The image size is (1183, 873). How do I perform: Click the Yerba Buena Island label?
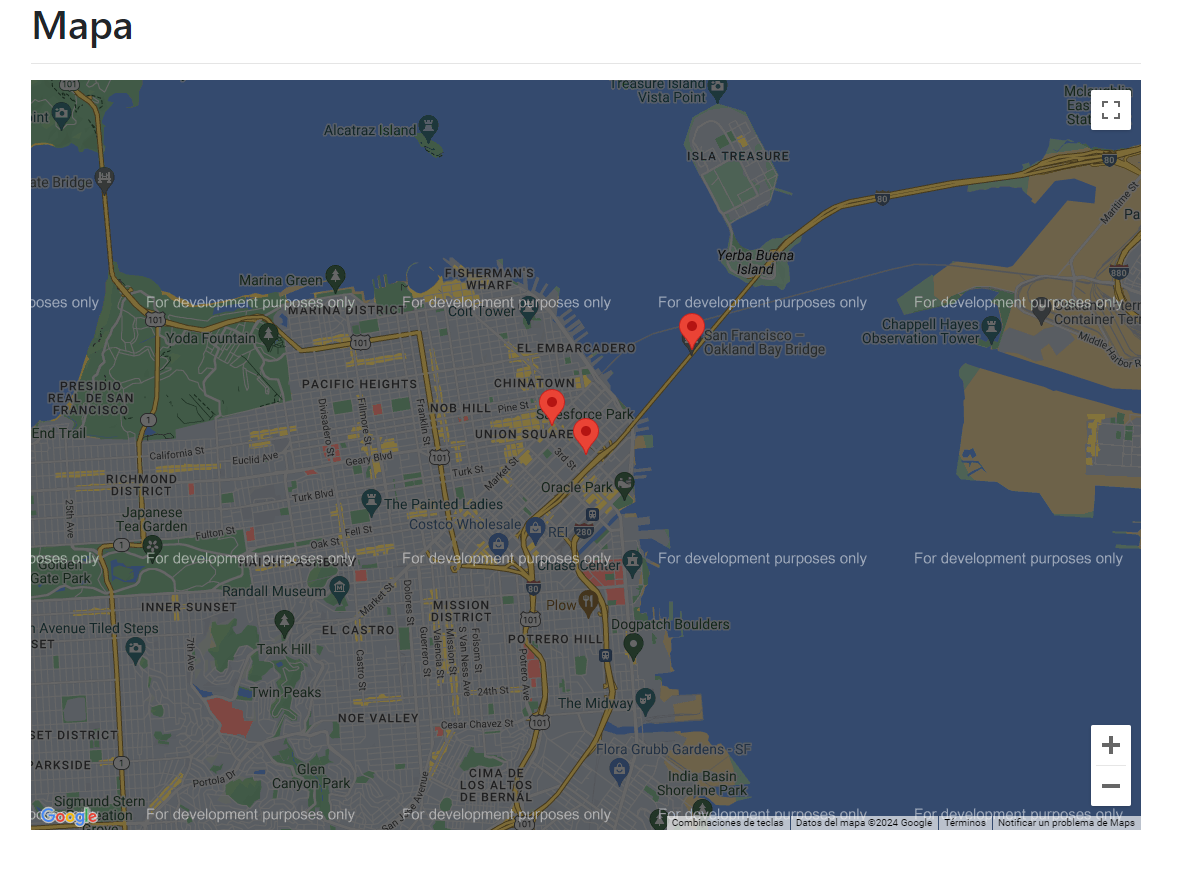[755, 262]
